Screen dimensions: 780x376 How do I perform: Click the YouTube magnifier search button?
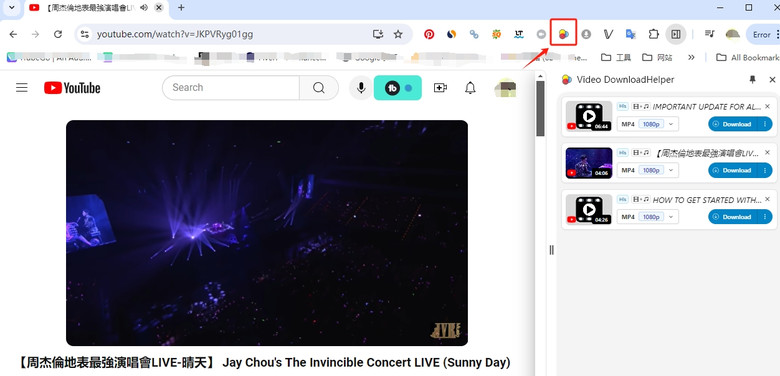pos(319,88)
